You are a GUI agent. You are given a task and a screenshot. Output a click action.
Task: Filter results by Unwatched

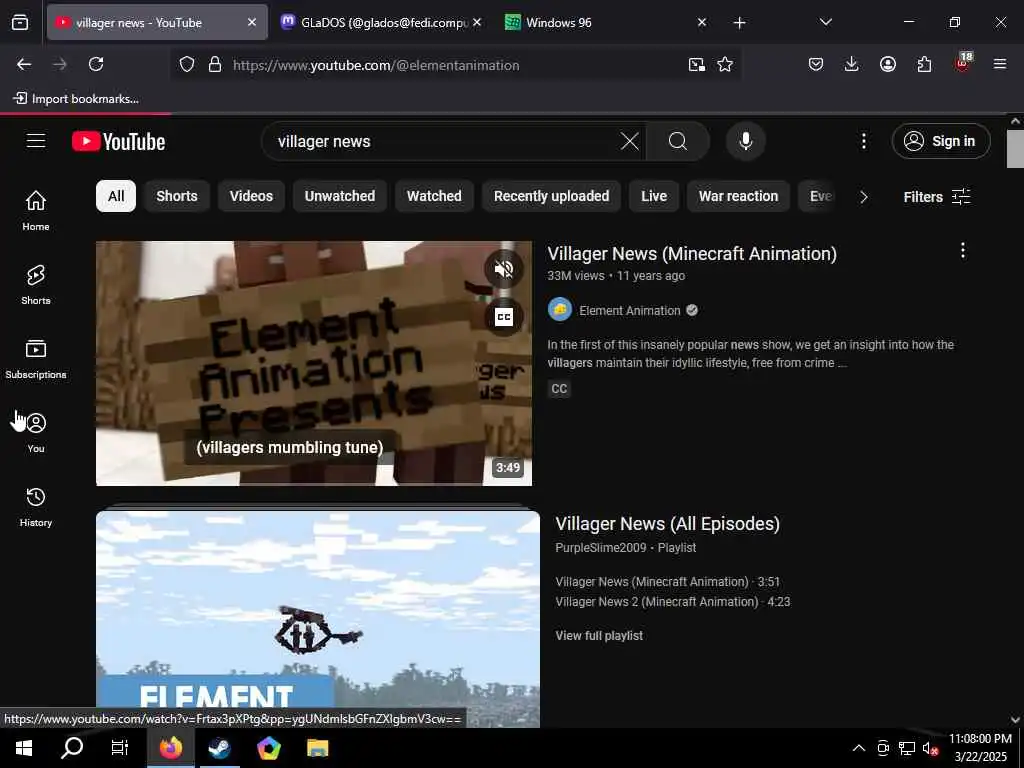(x=340, y=196)
